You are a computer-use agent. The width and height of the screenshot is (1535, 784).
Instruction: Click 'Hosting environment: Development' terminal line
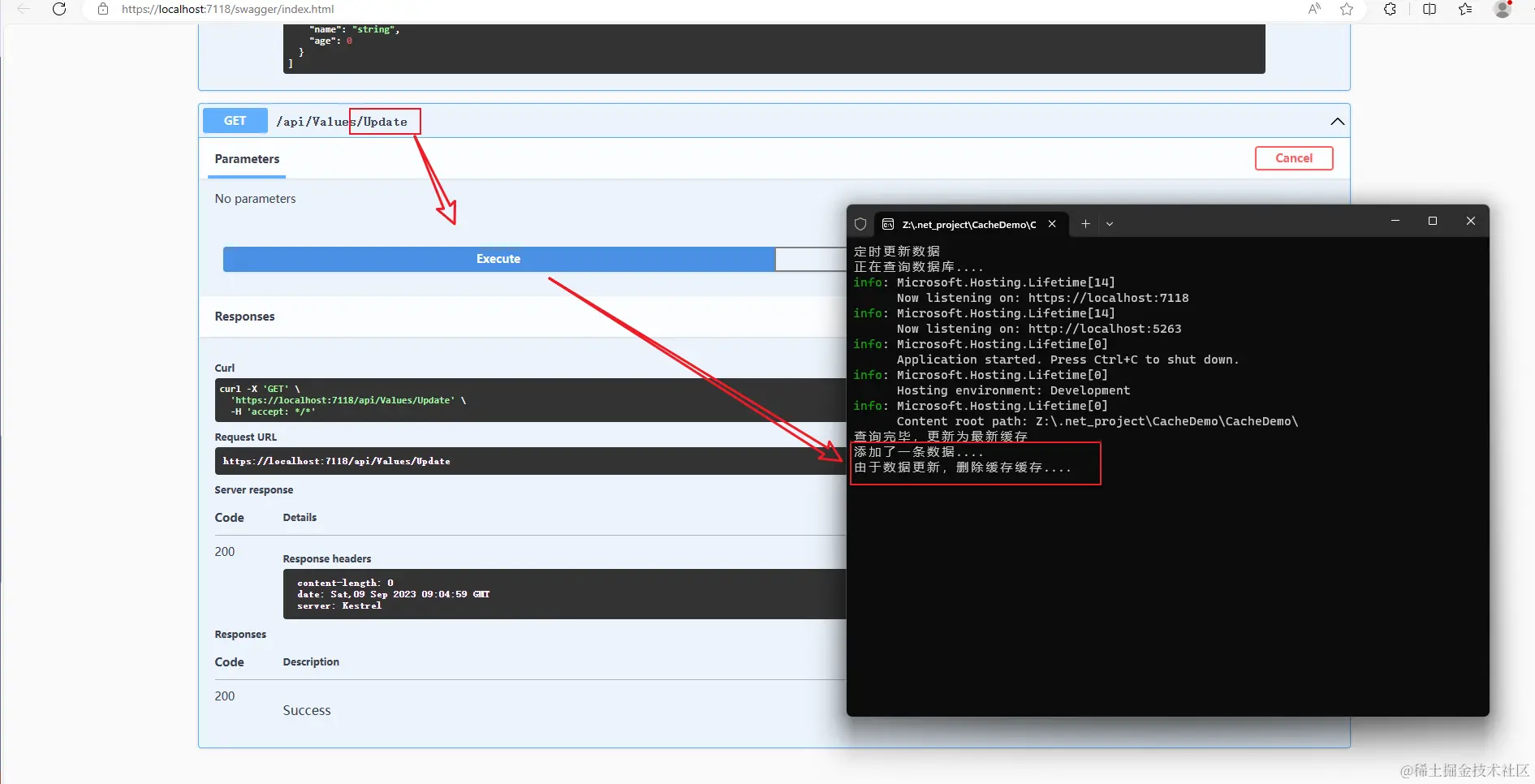[x=1013, y=390]
